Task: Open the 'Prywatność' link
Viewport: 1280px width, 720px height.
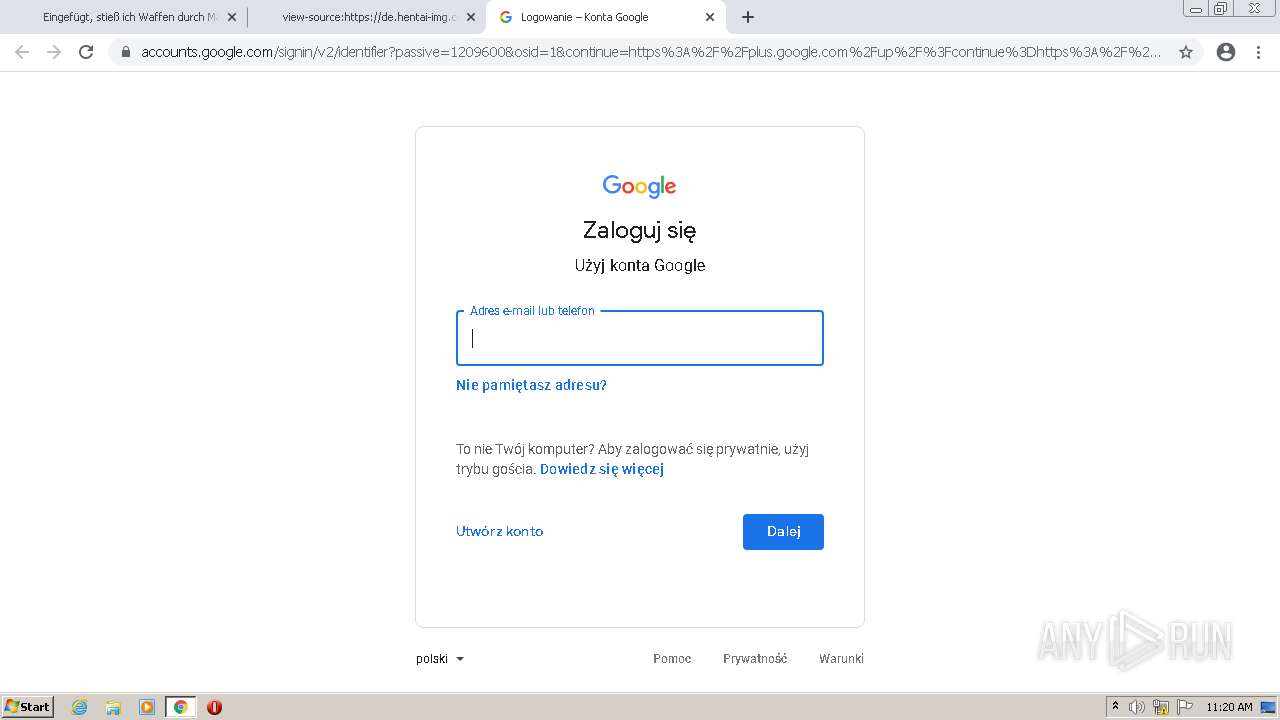Action: coord(755,659)
